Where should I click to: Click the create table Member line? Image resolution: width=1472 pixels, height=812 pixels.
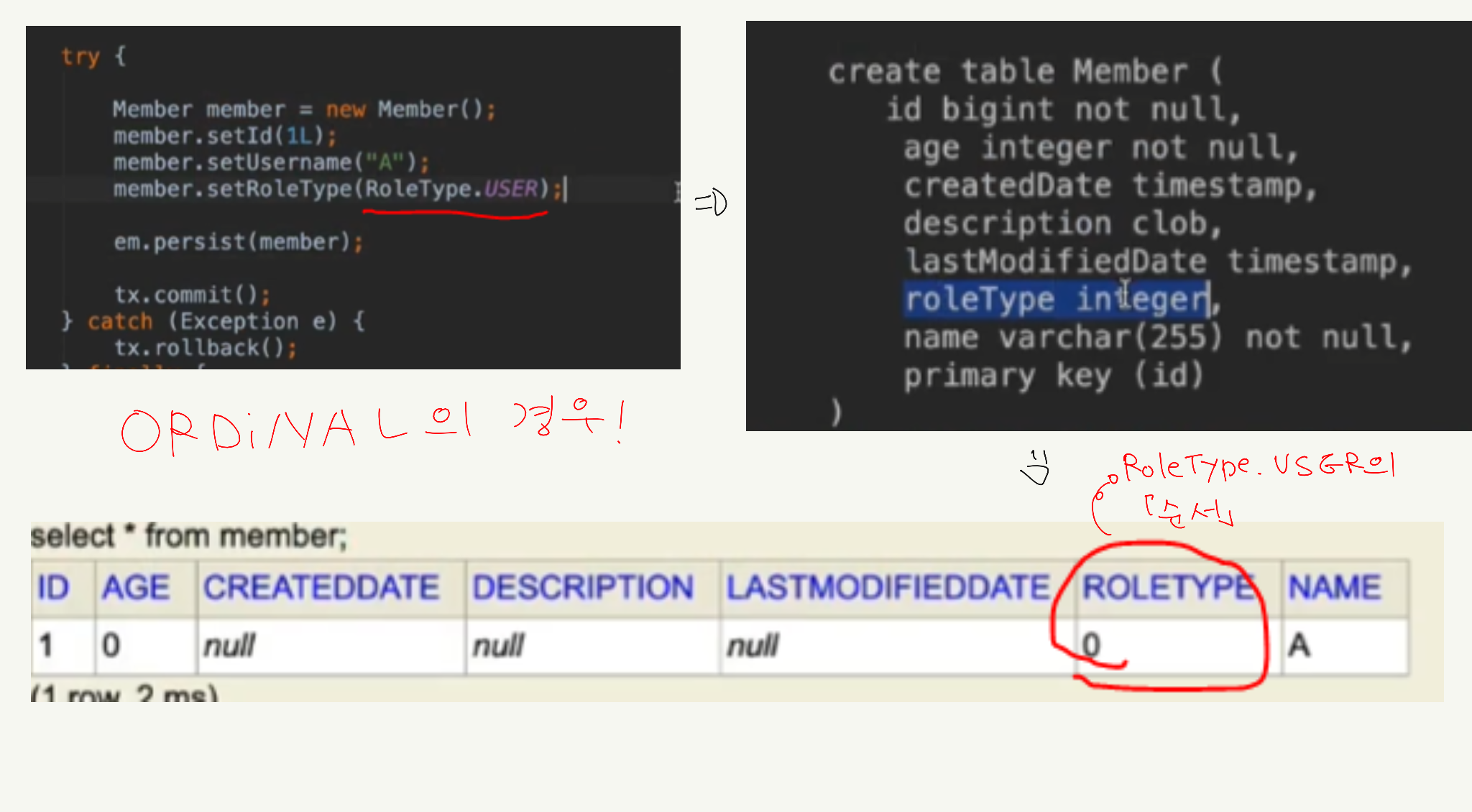tap(1024, 72)
